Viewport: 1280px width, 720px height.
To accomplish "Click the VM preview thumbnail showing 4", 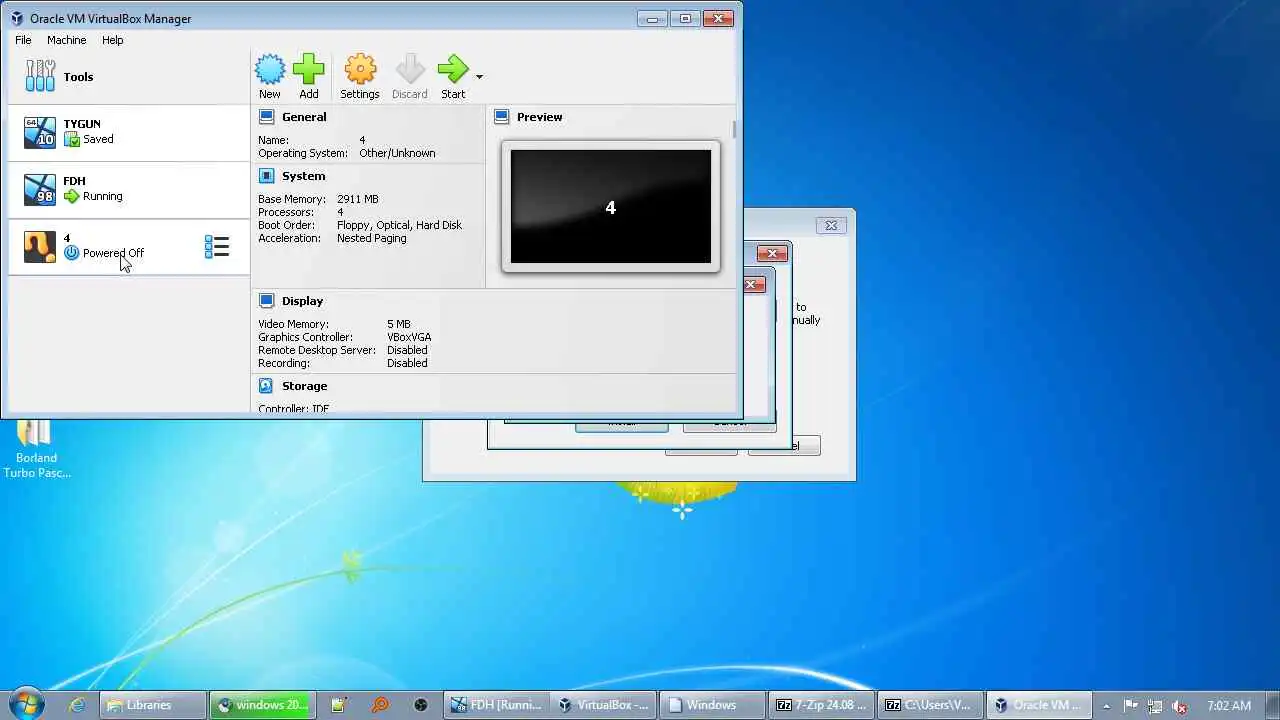I will 611,207.
